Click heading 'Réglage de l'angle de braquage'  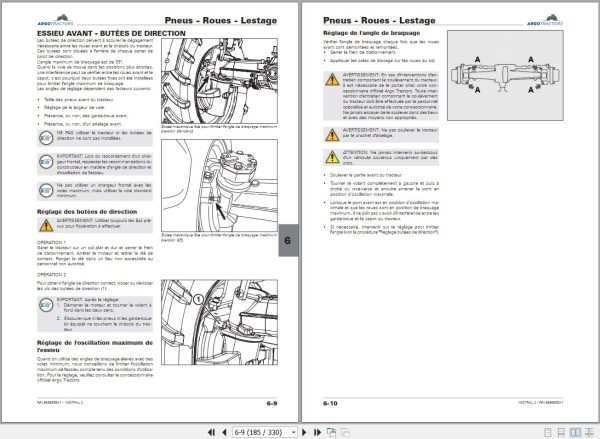pos(372,33)
